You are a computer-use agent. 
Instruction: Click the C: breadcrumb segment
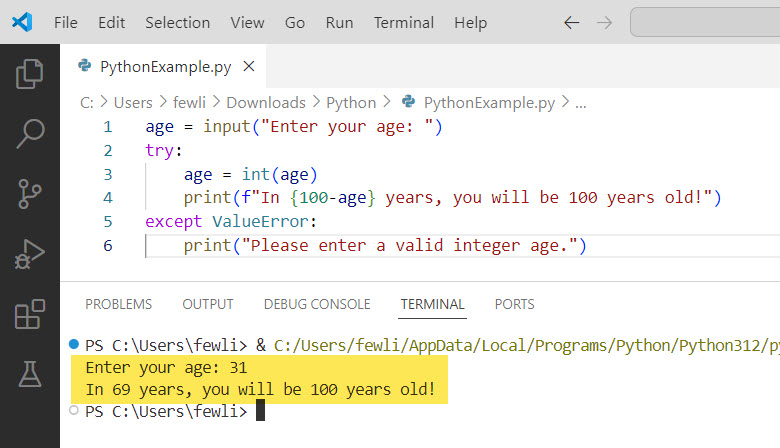coord(87,102)
